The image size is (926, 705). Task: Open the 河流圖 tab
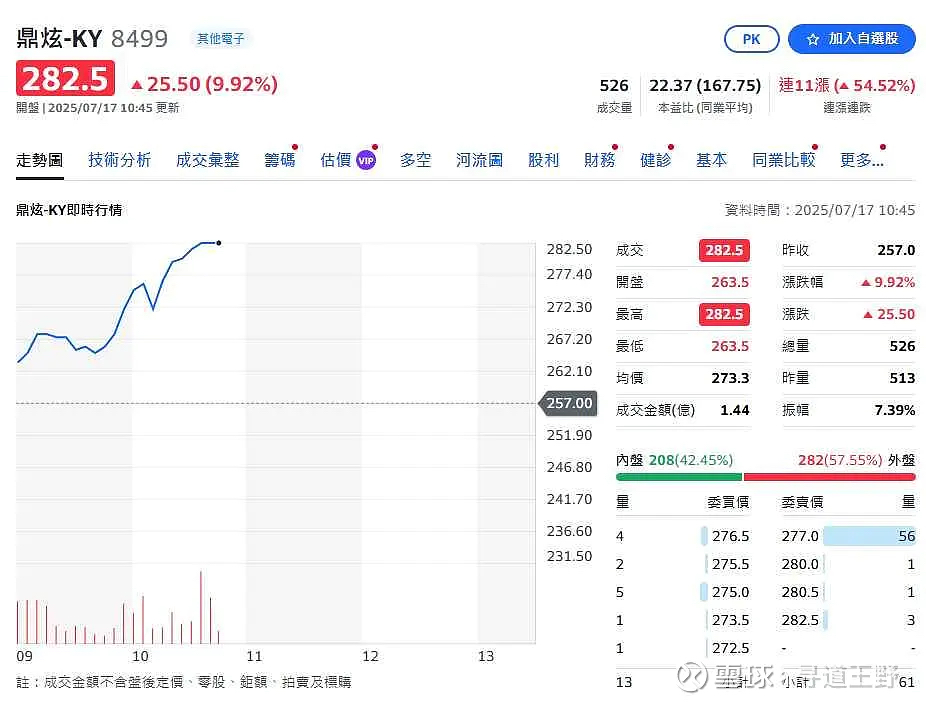coord(480,160)
